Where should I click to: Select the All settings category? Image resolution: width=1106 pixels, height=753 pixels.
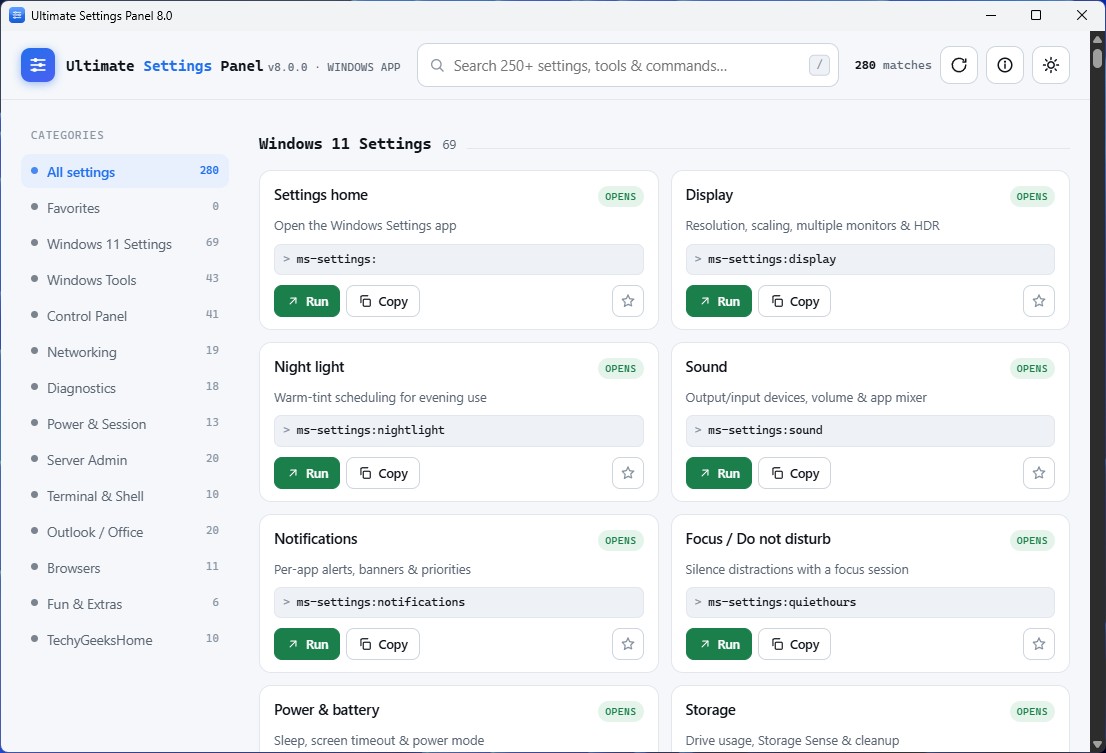125,171
